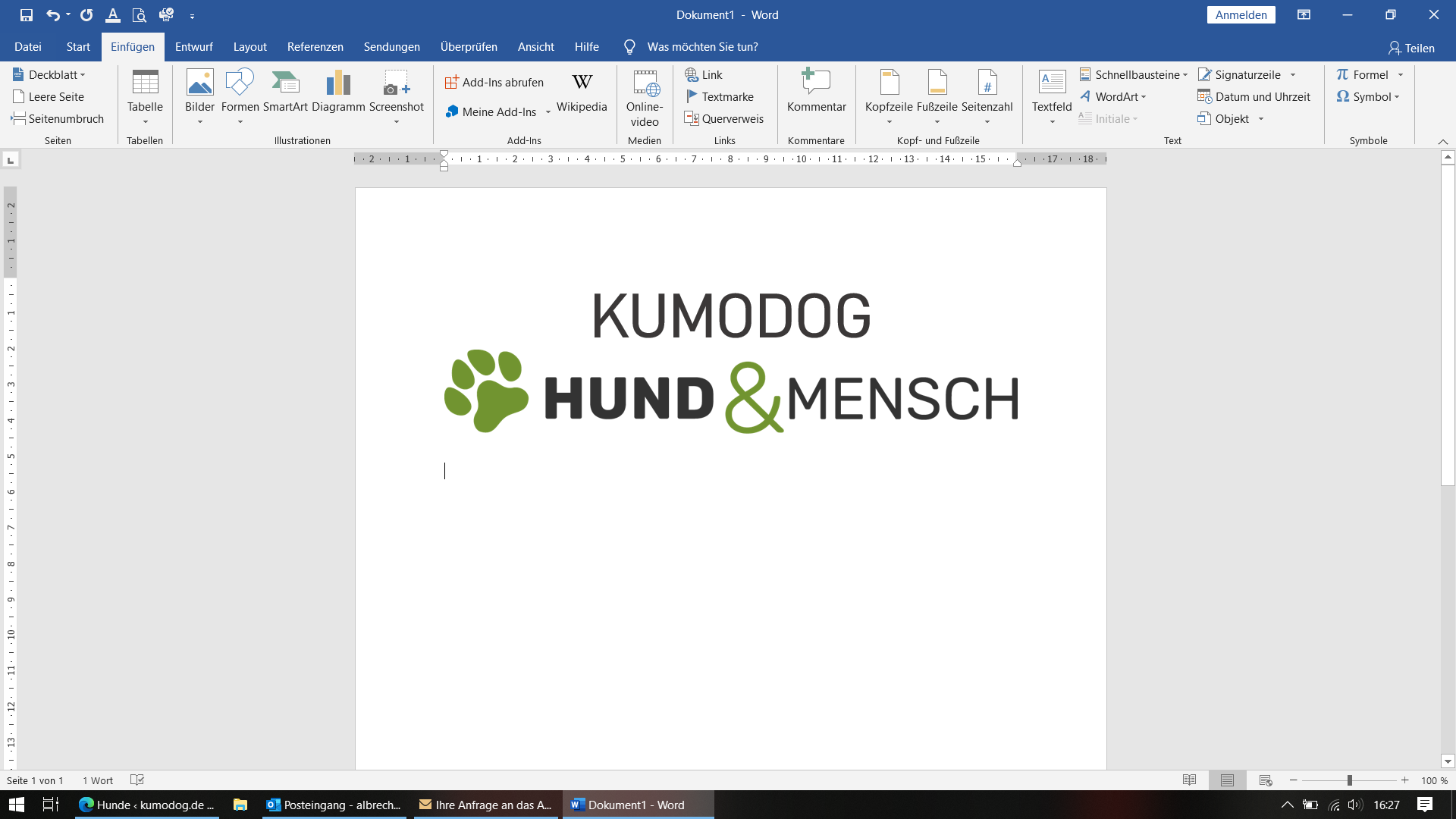Click the Wikipedia add-in icon
This screenshot has height=819, width=1456.
pos(582,83)
